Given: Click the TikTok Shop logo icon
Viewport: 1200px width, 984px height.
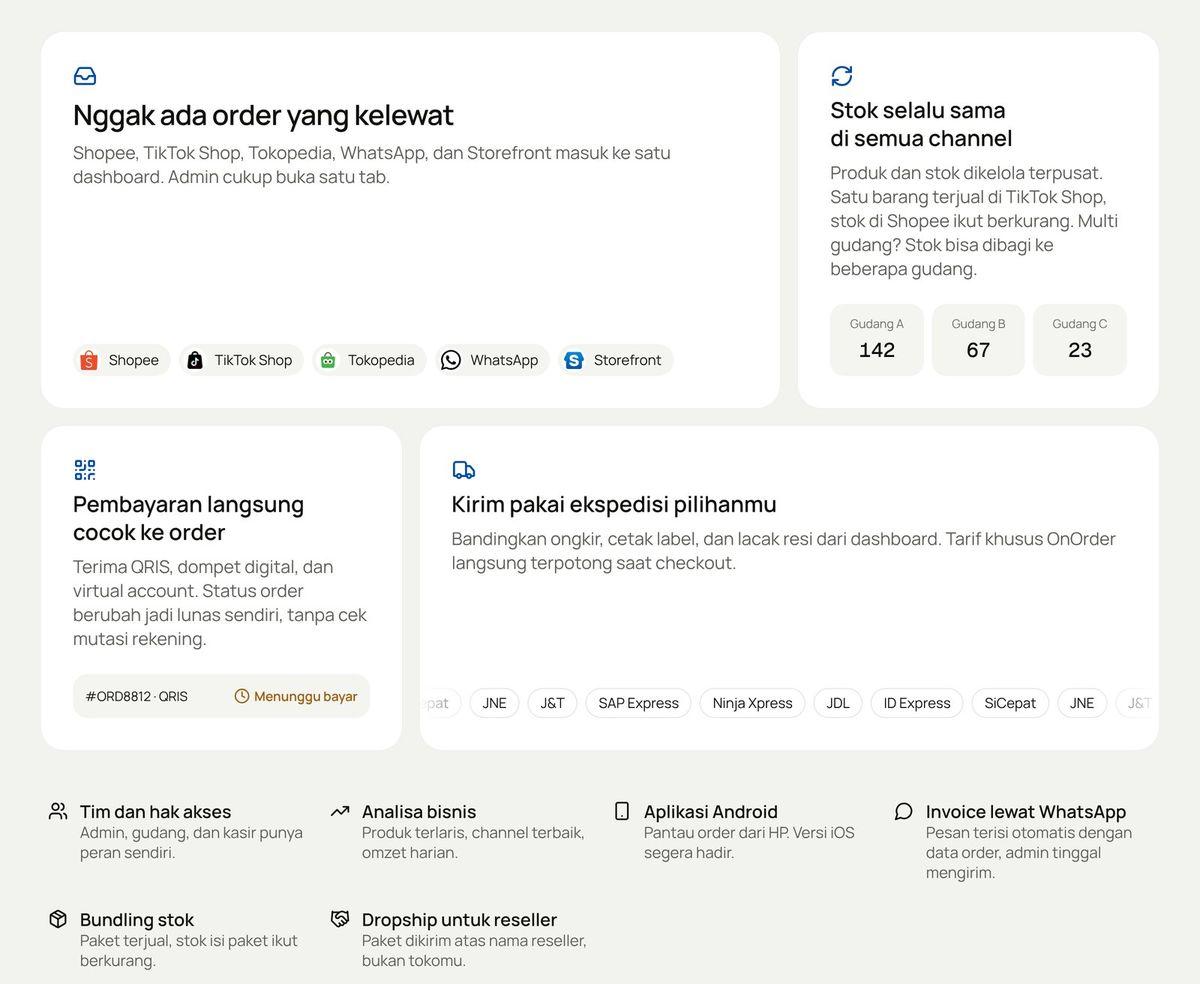Looking at the screenshot, I should point(195,360).
